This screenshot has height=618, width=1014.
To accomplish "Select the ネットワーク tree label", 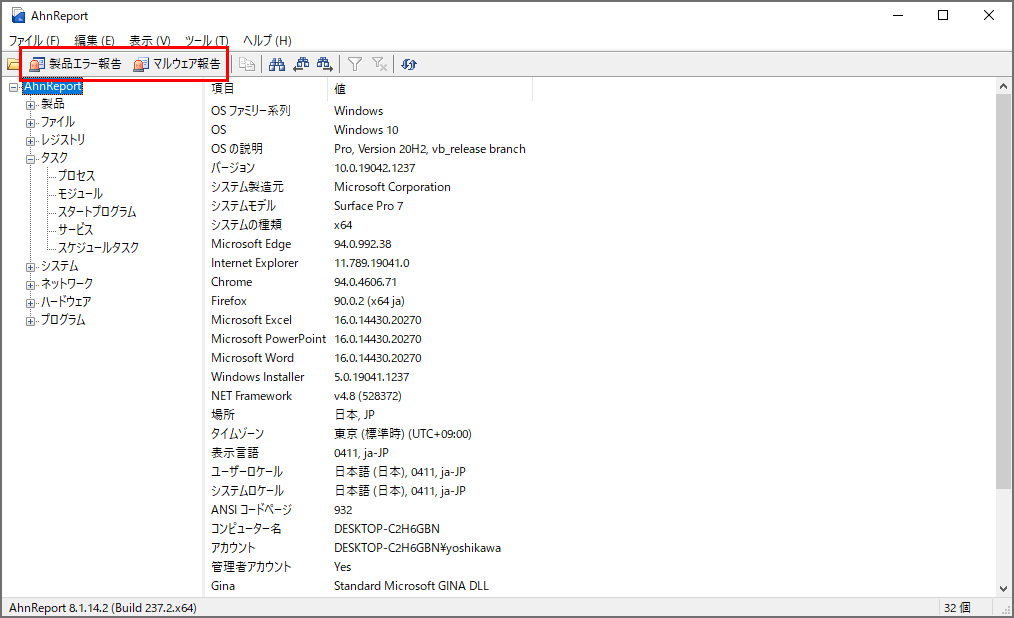I will pyautogui.click(x=67, y=284).
